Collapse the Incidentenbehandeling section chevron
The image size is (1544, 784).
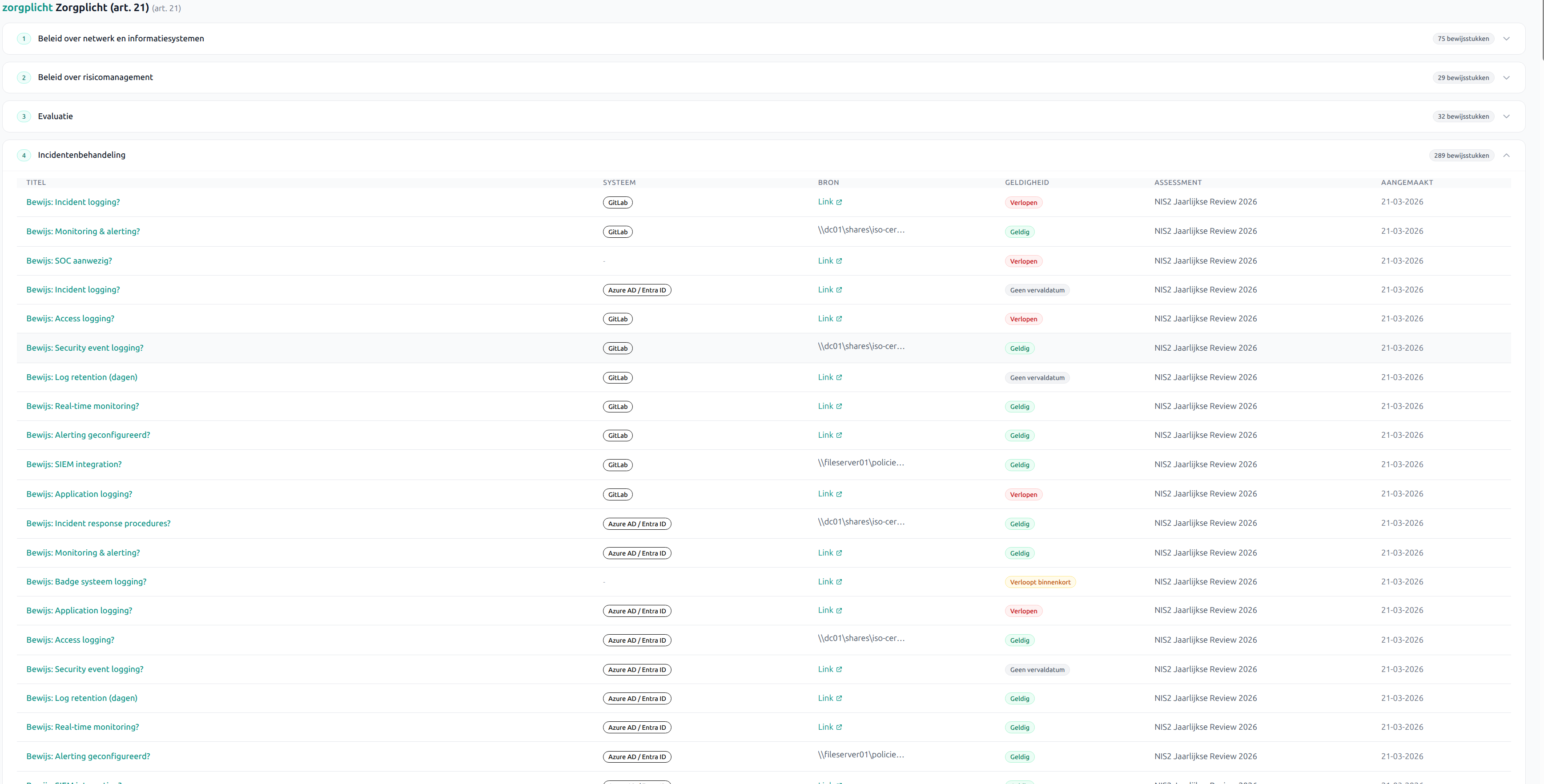[x=1506, y=156]
